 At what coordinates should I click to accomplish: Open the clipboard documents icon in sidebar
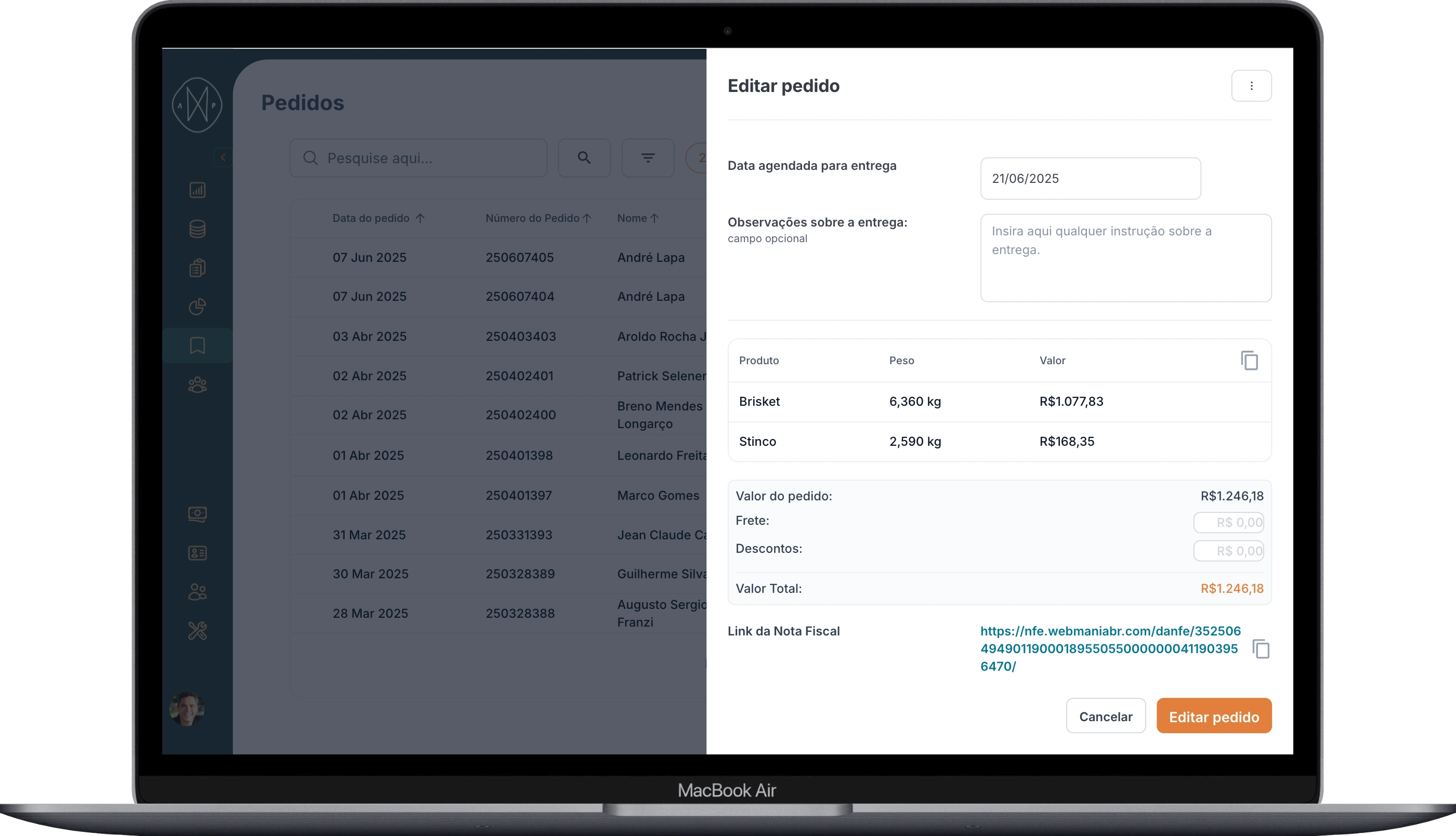point(197,268)
